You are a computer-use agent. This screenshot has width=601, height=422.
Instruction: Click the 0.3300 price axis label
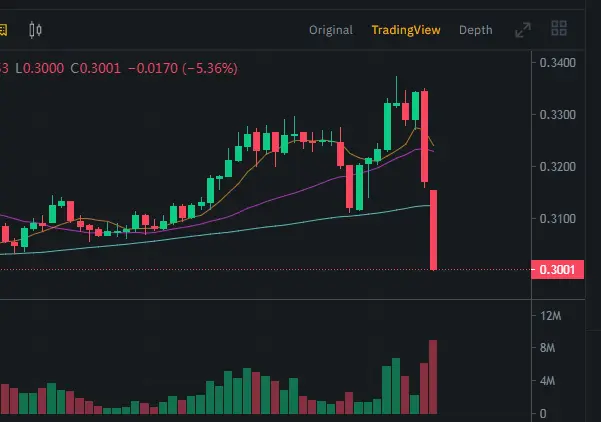point(557,115)
